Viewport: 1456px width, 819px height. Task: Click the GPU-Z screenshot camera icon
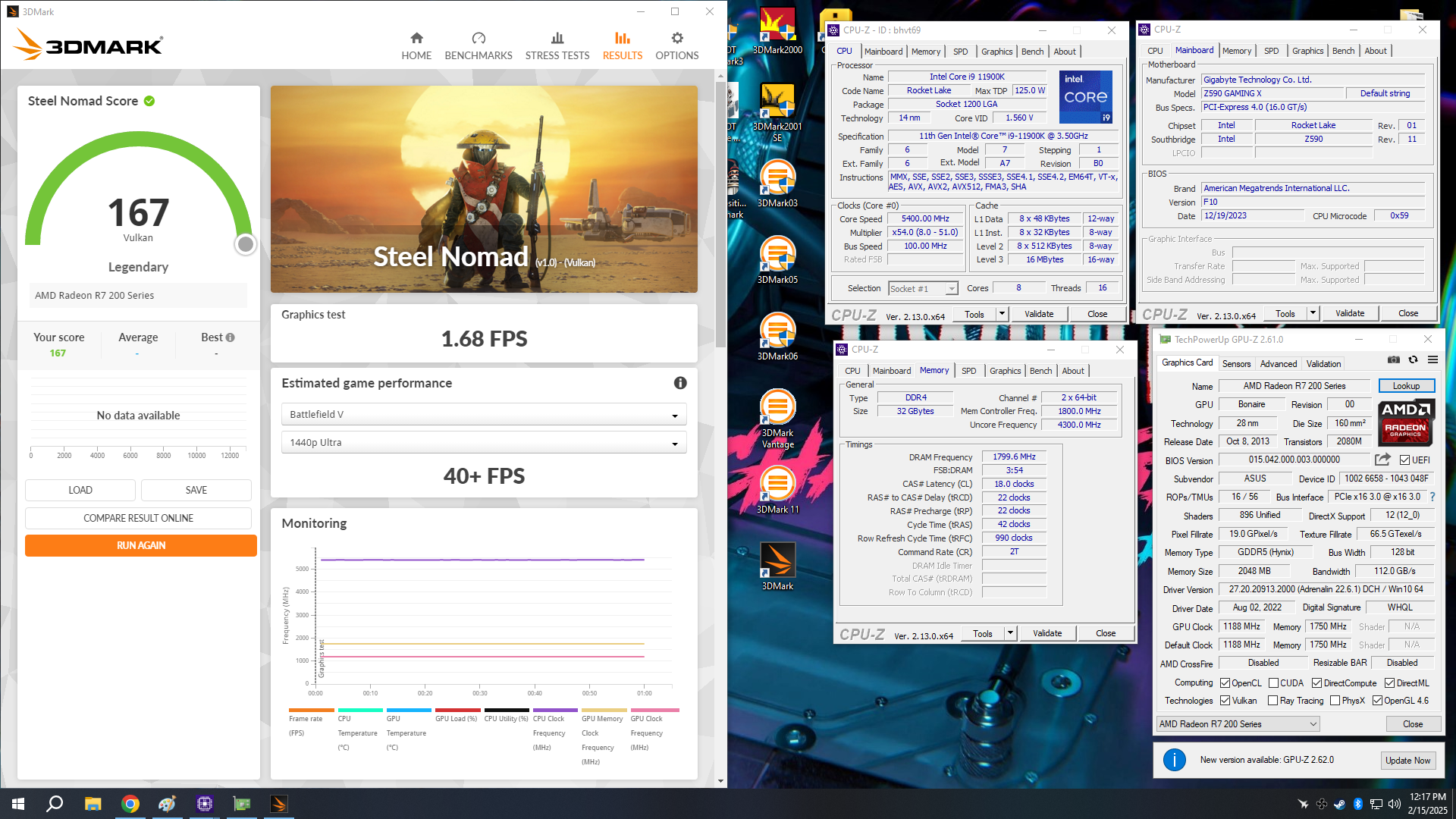(1394, 359)
